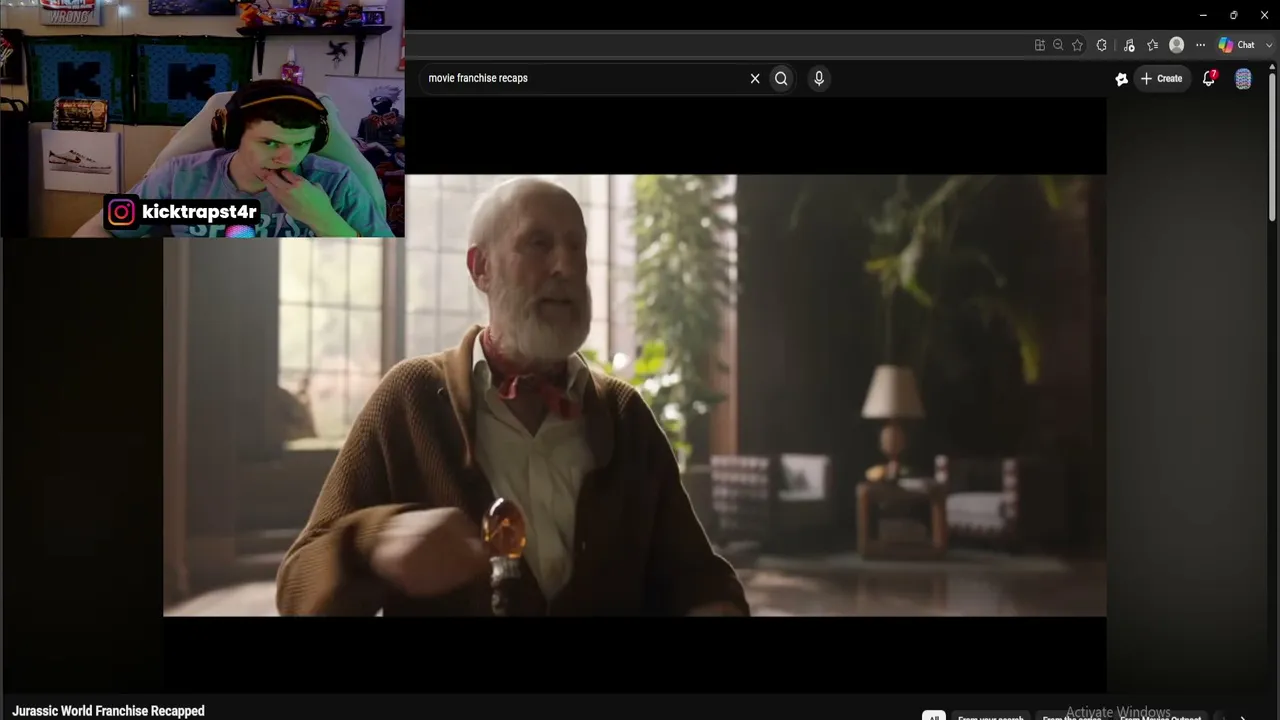Click the YouTube Create button
The width and height of the screenshot is (1280, 720).
[1162, 78]
